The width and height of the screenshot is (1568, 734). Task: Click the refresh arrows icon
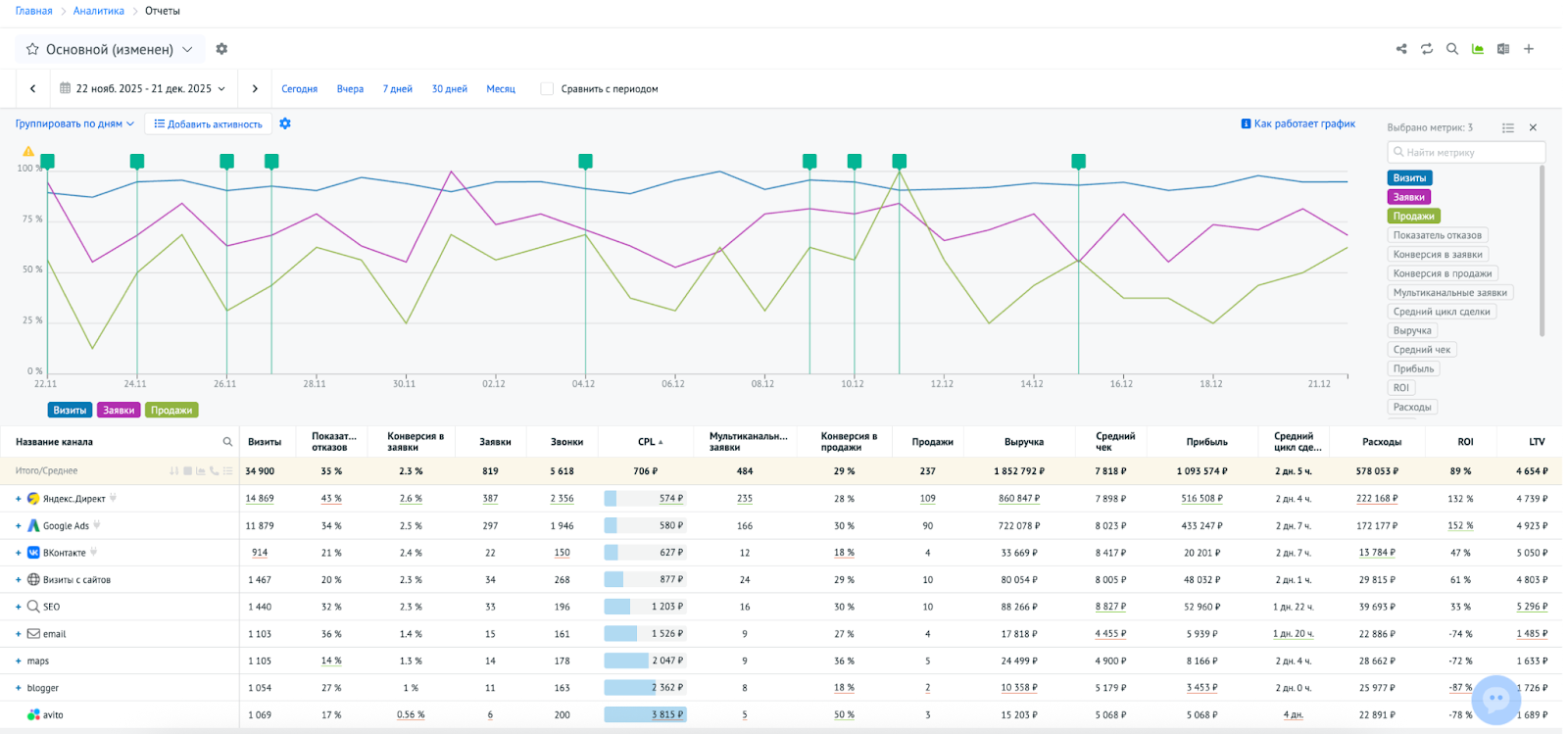click(1427, 49)
